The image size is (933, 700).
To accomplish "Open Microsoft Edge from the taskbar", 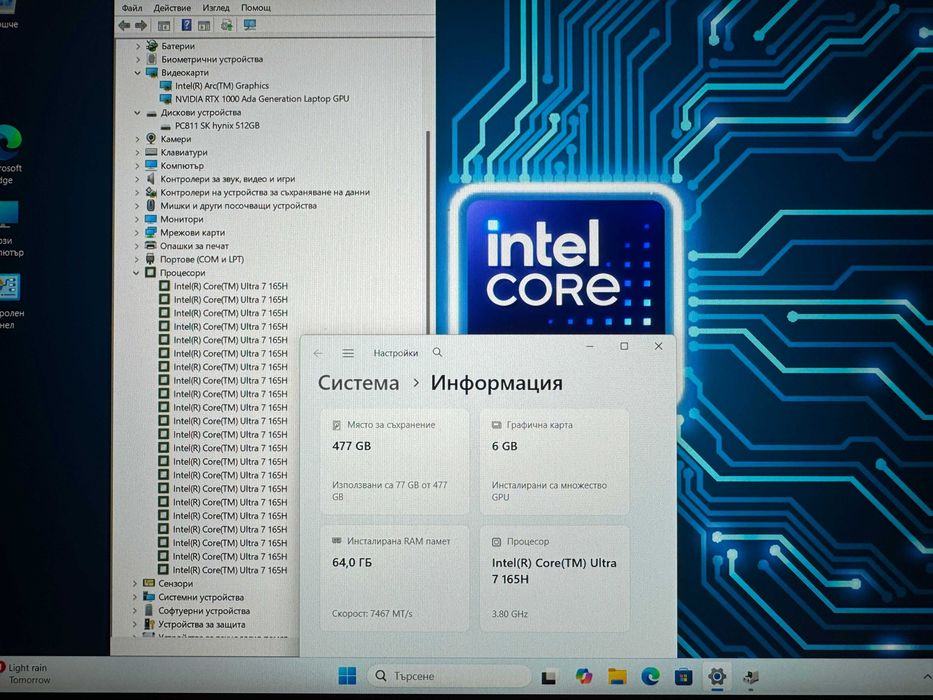I will pyautogui.click(x=650, y=676).
